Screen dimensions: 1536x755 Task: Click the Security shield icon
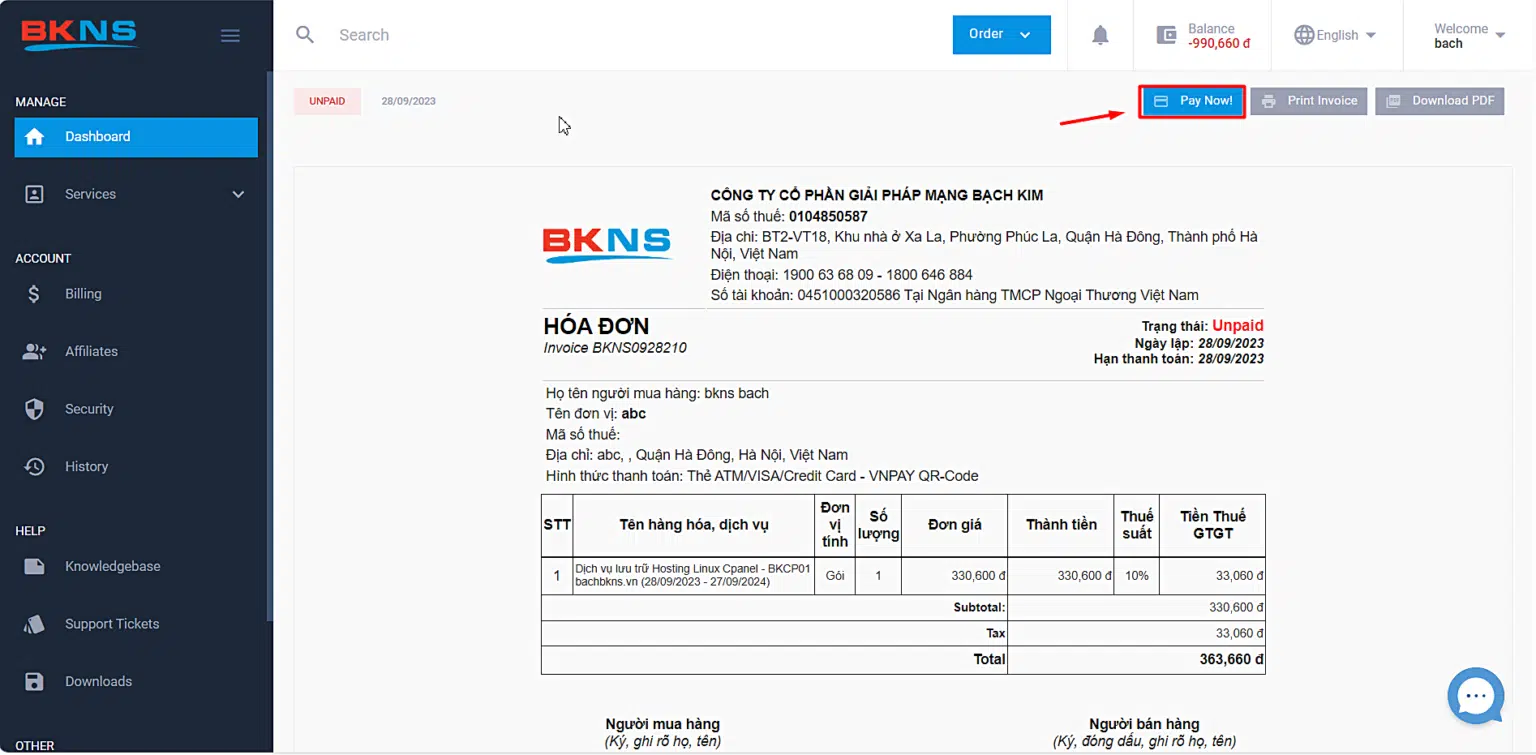pyautogui.click(x=34, y=409)
